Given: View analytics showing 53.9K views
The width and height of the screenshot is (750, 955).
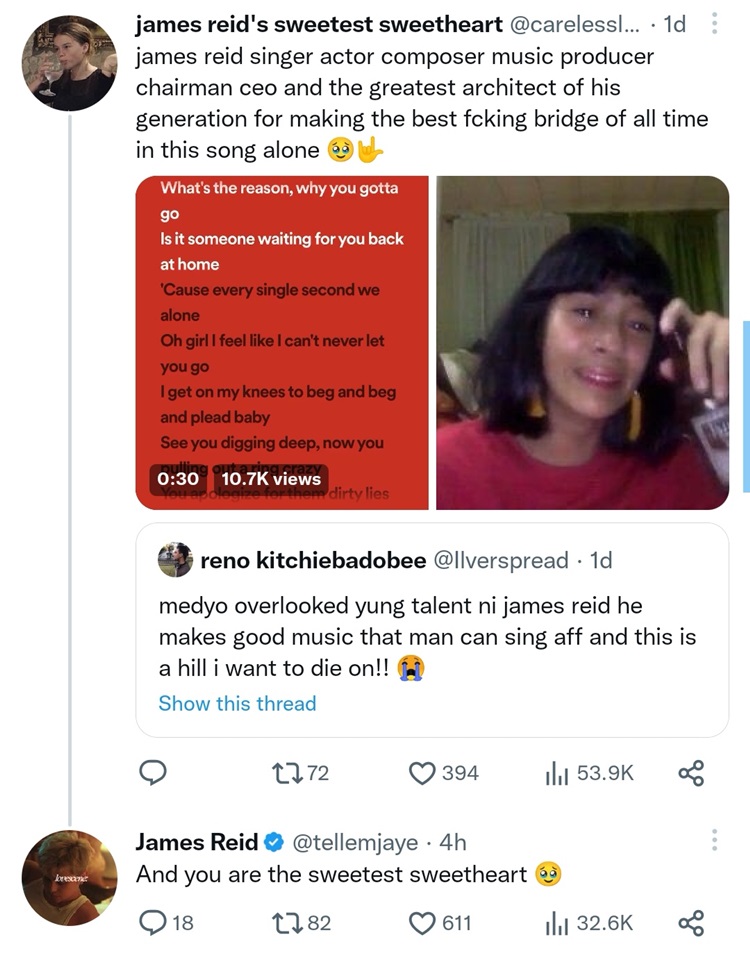Looking at the screenshot, I should (x=556, y=772).
